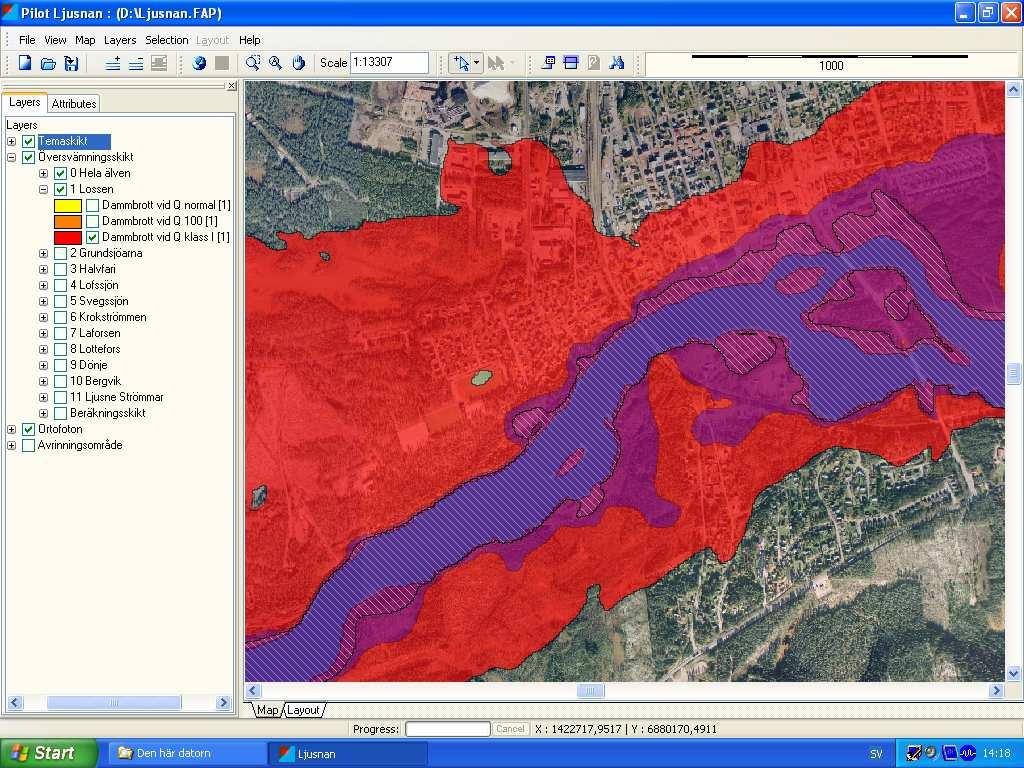Click the Ljusnan taskbar button
The height and width of the screenshot is (768, 1024).
pyautogui.click(x=347, y=754)
